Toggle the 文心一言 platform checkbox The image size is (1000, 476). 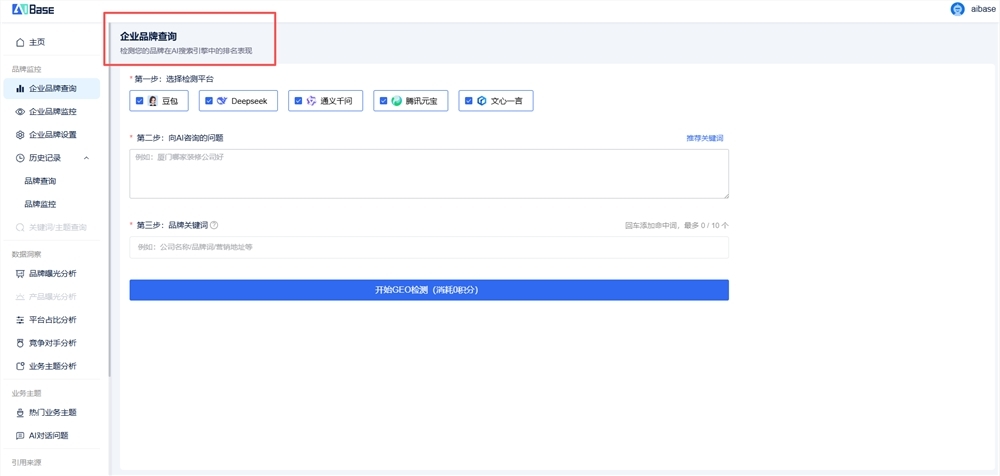coord(469,101)
